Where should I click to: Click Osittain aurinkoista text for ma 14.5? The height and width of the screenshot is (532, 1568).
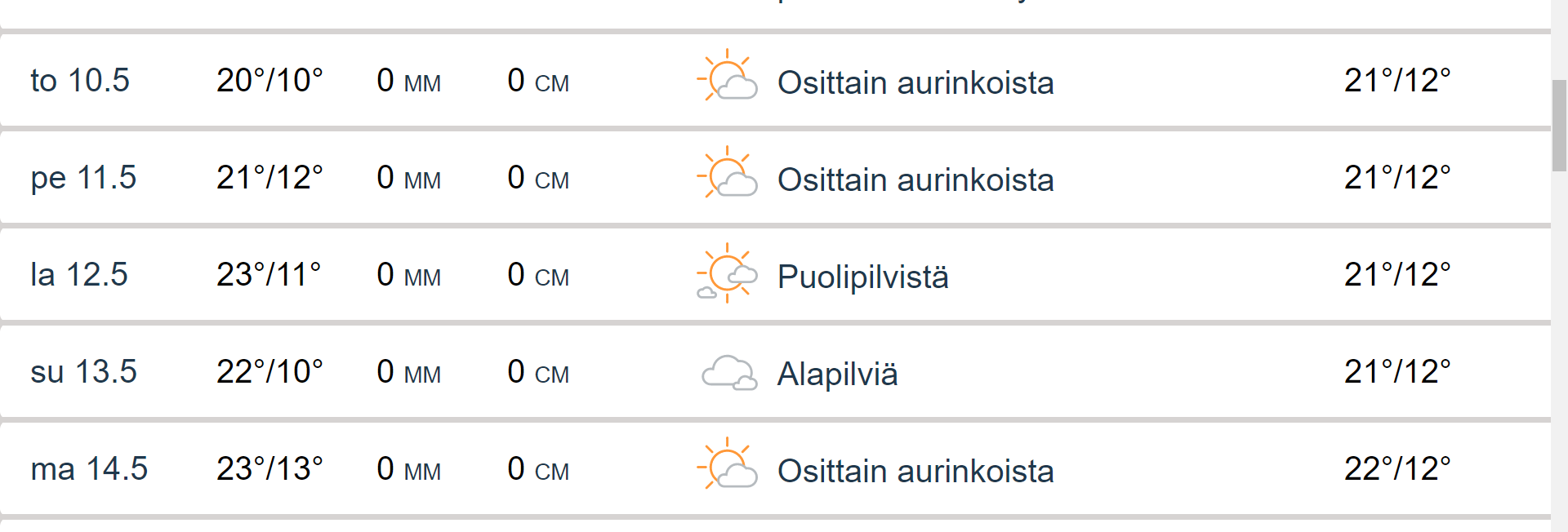(915, 471)
